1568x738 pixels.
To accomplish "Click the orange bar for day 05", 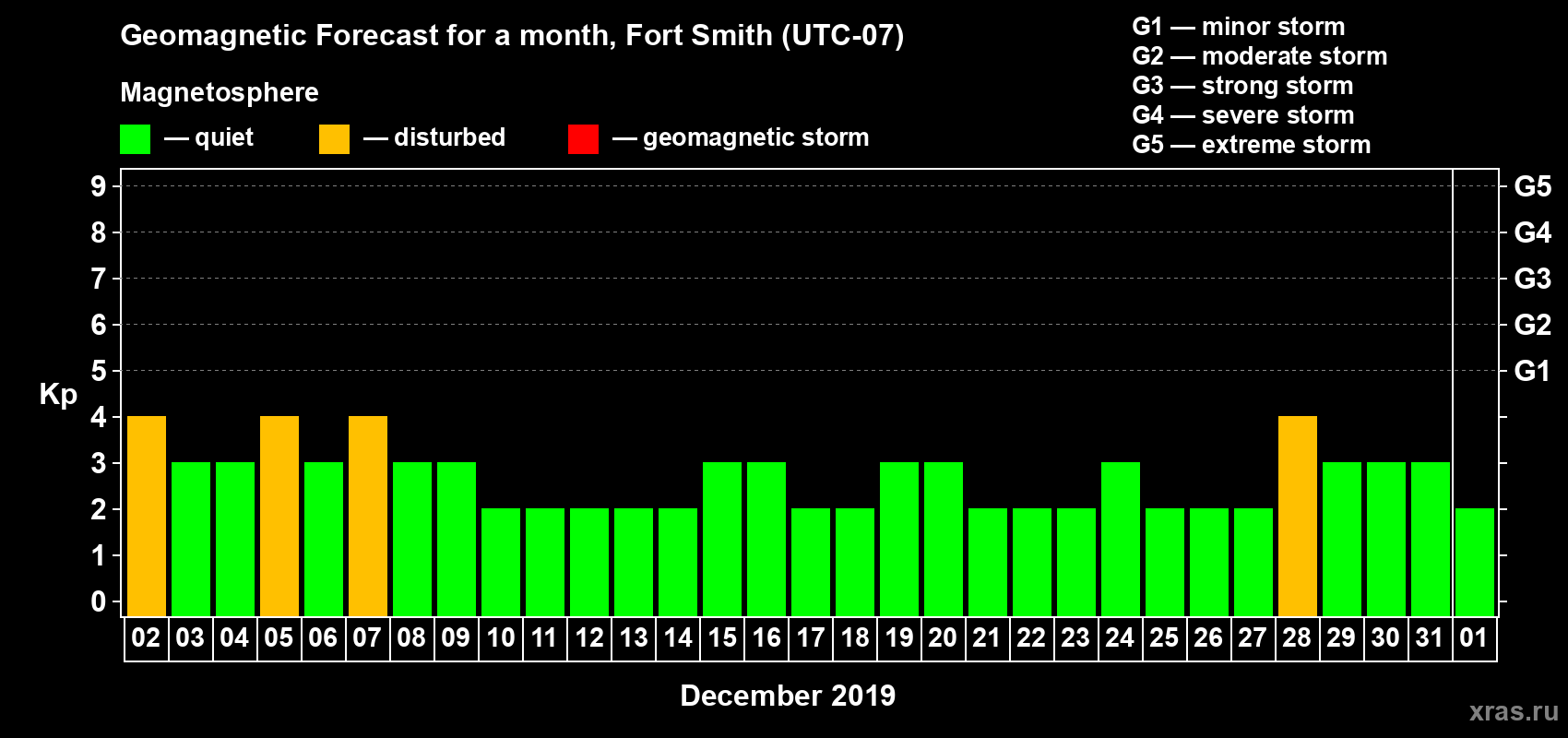I will pyautogui.click(x=279, y=517).
